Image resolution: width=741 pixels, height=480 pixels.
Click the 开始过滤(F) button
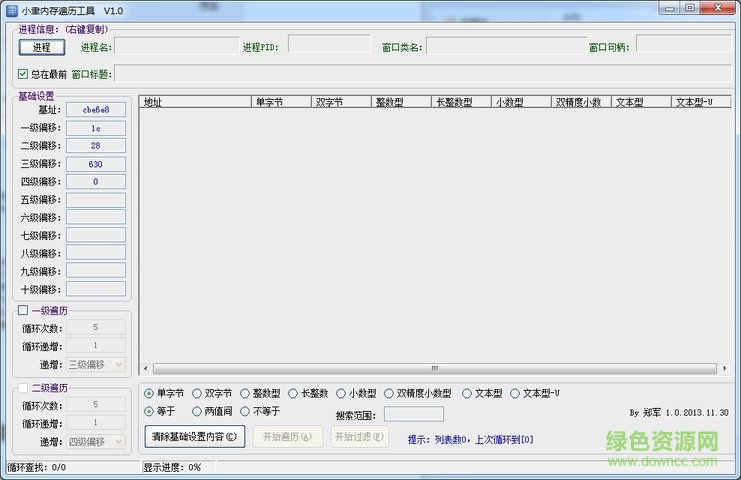pyautogui.click(x=360, y=437)
